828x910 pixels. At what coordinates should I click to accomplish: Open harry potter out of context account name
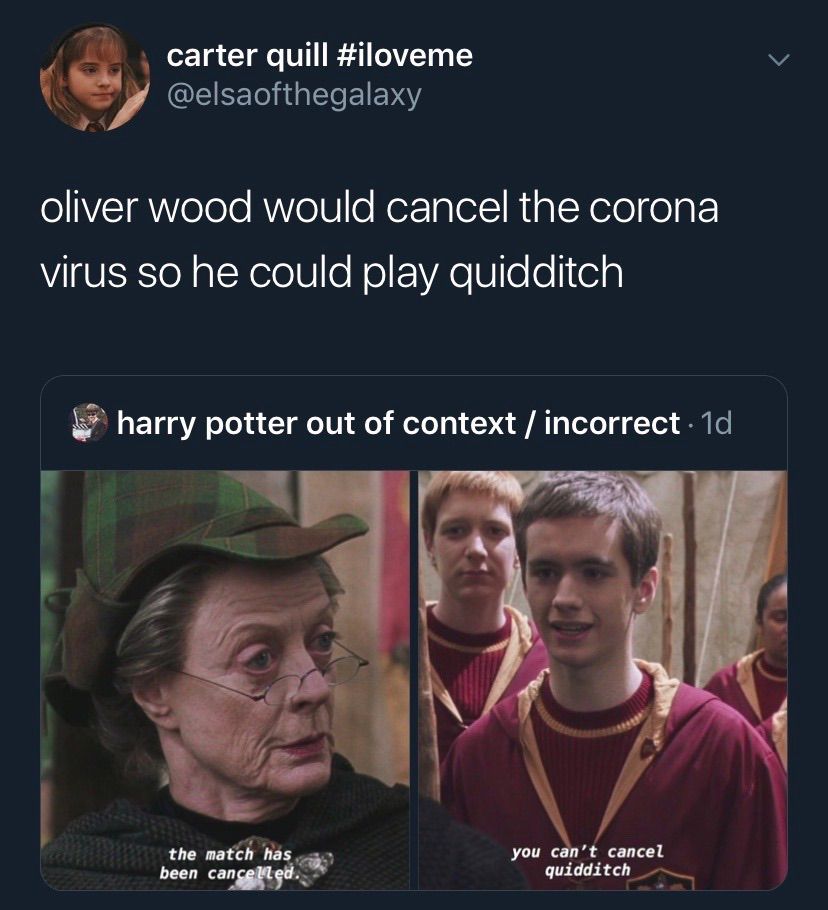pyautogui.click(x=398, y=423)
